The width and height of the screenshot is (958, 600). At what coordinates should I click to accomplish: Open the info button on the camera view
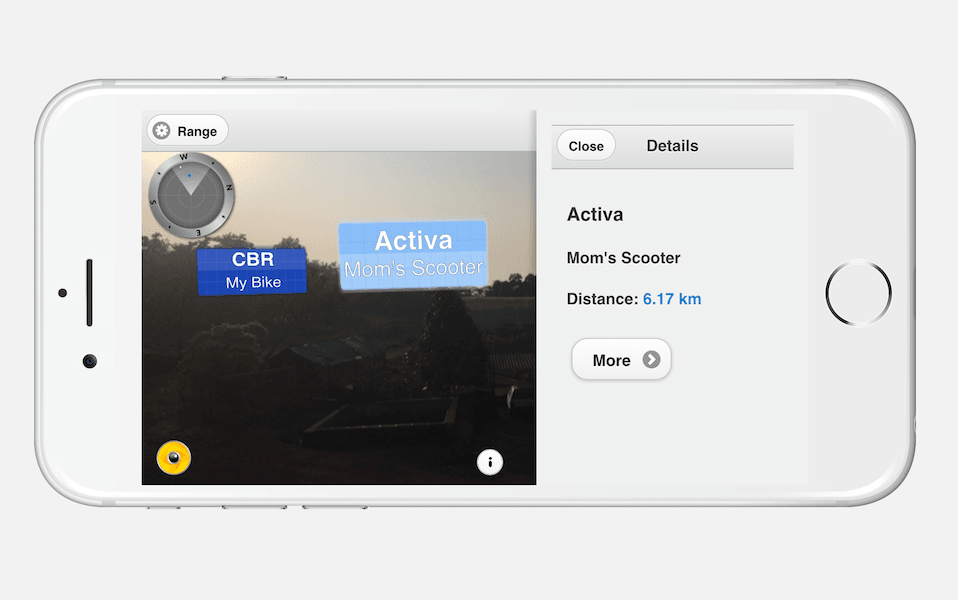489,462
